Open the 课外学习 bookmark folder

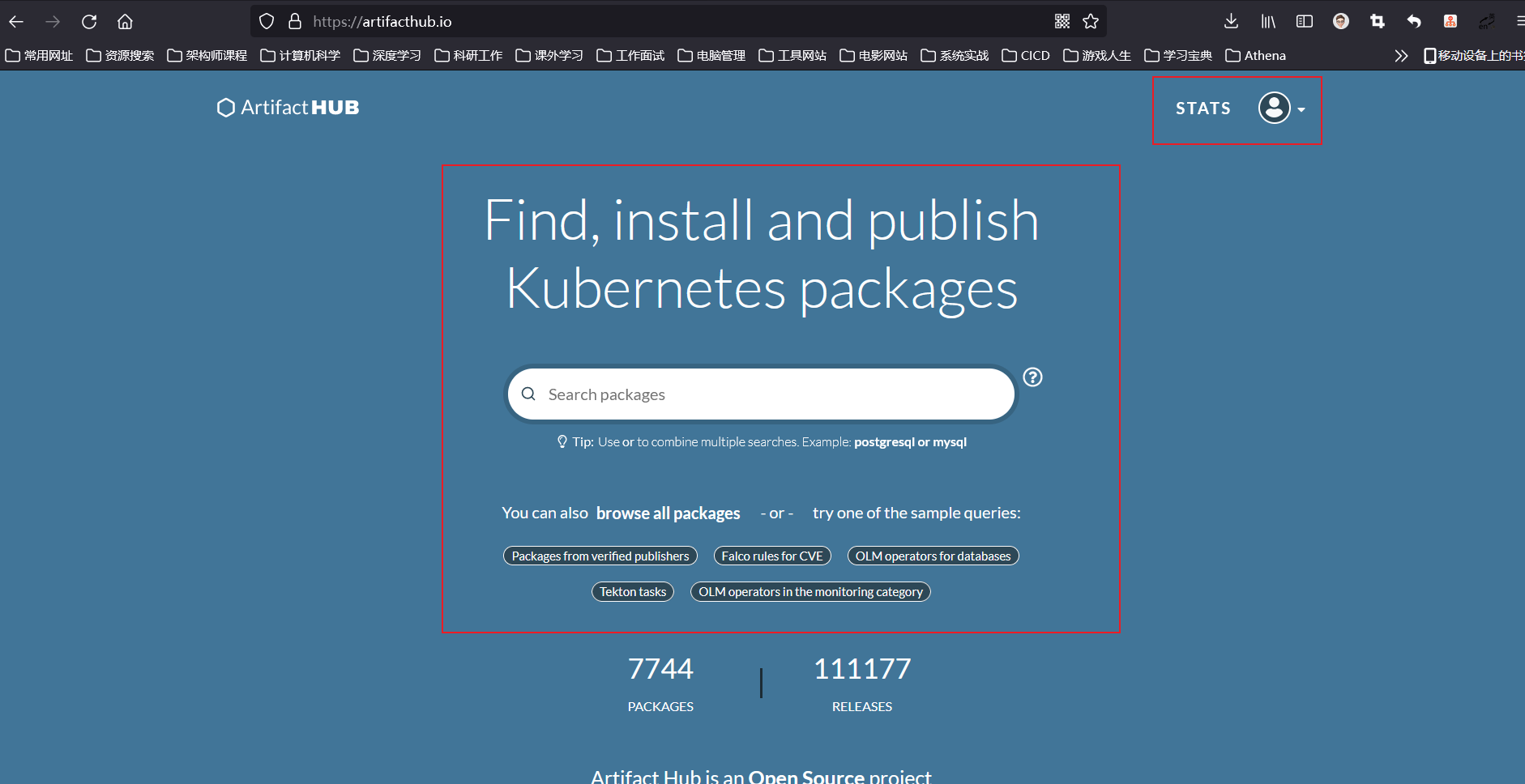point(549,56)
